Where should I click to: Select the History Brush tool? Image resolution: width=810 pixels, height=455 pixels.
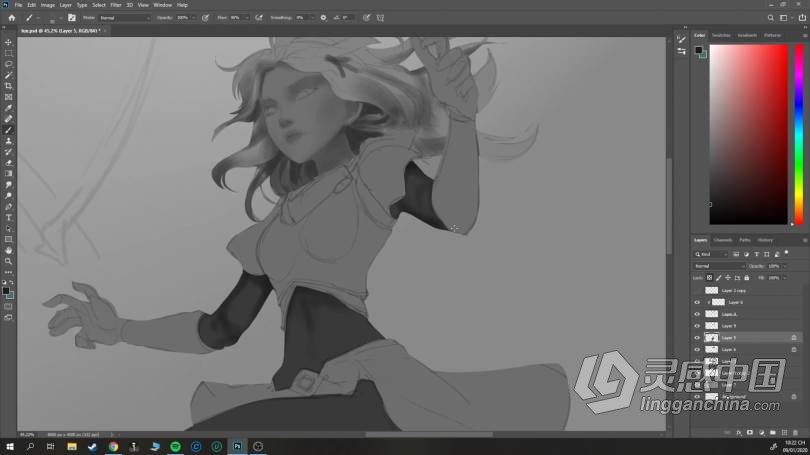point(8,151)
